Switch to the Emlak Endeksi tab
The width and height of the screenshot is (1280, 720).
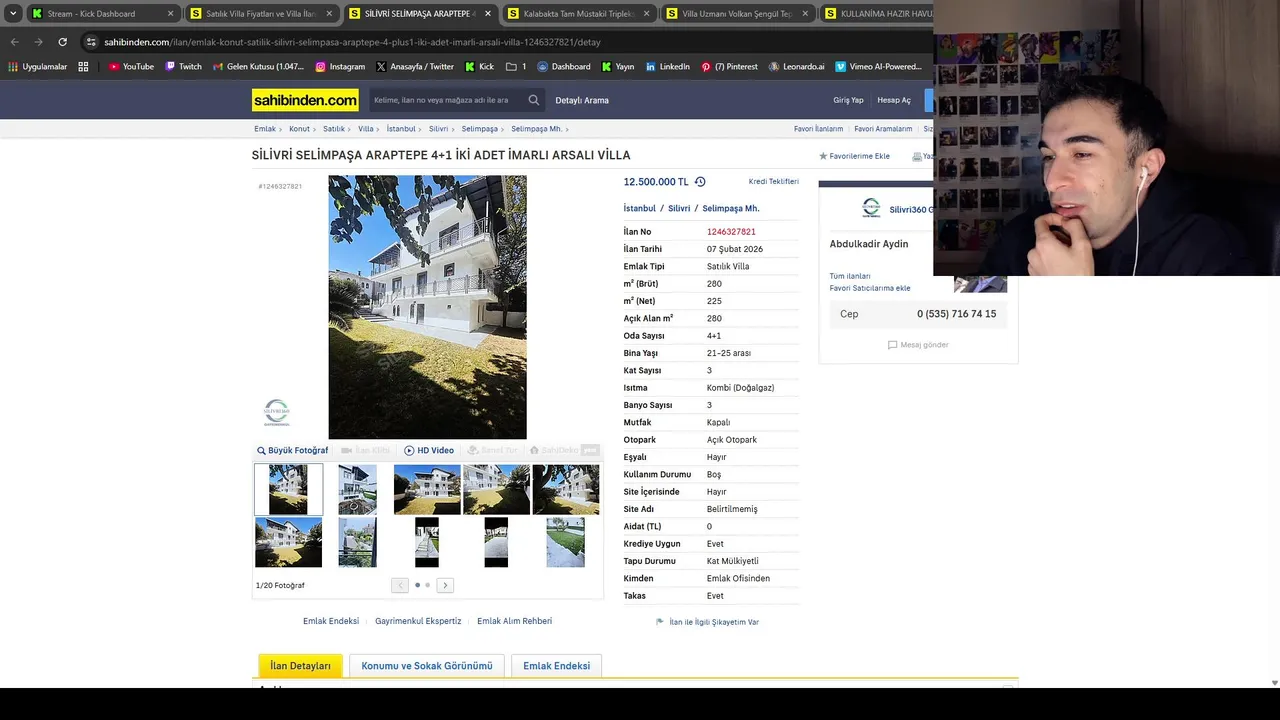[x=556, y=666]
